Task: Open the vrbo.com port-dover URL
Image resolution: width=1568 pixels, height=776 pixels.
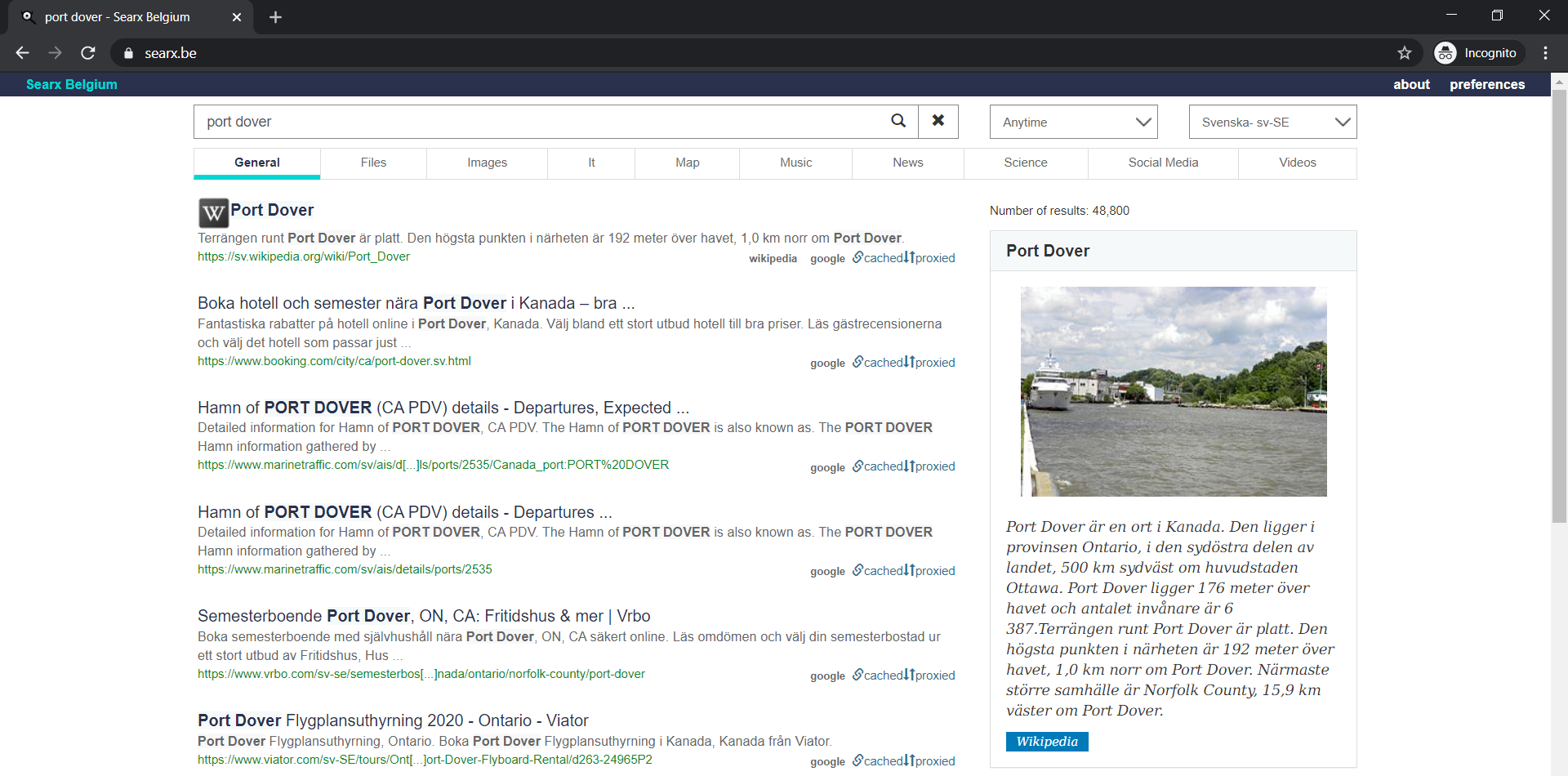Action: [x=421, y=674]
